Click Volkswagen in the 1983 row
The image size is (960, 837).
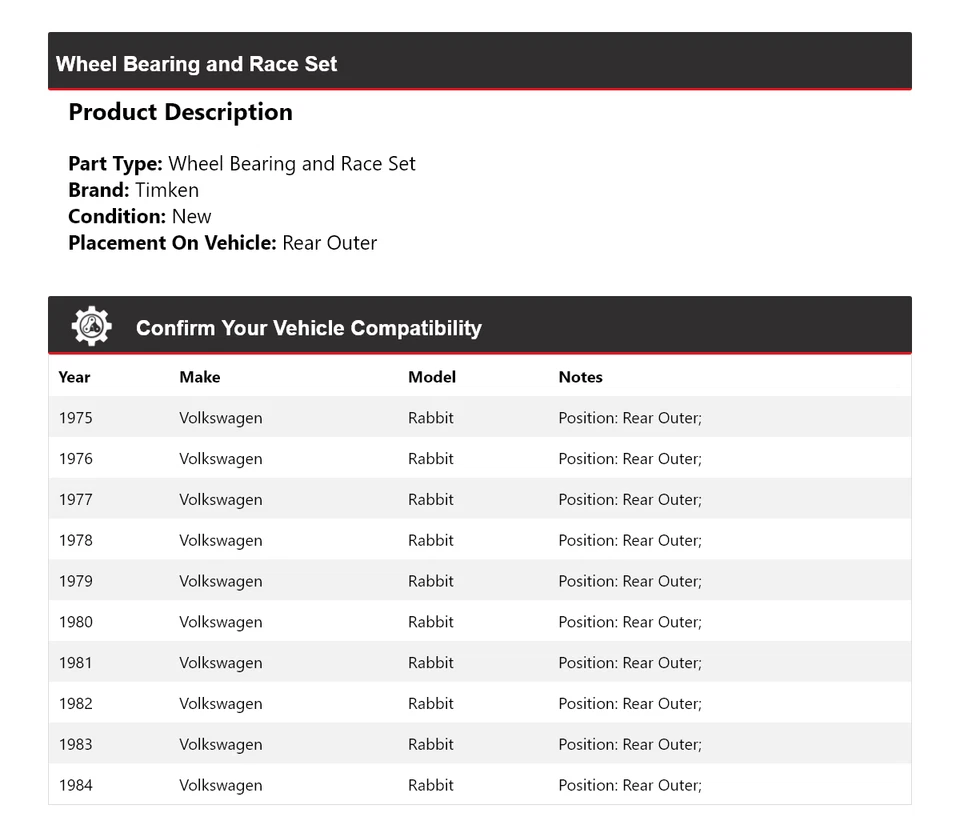click(221, 744)
